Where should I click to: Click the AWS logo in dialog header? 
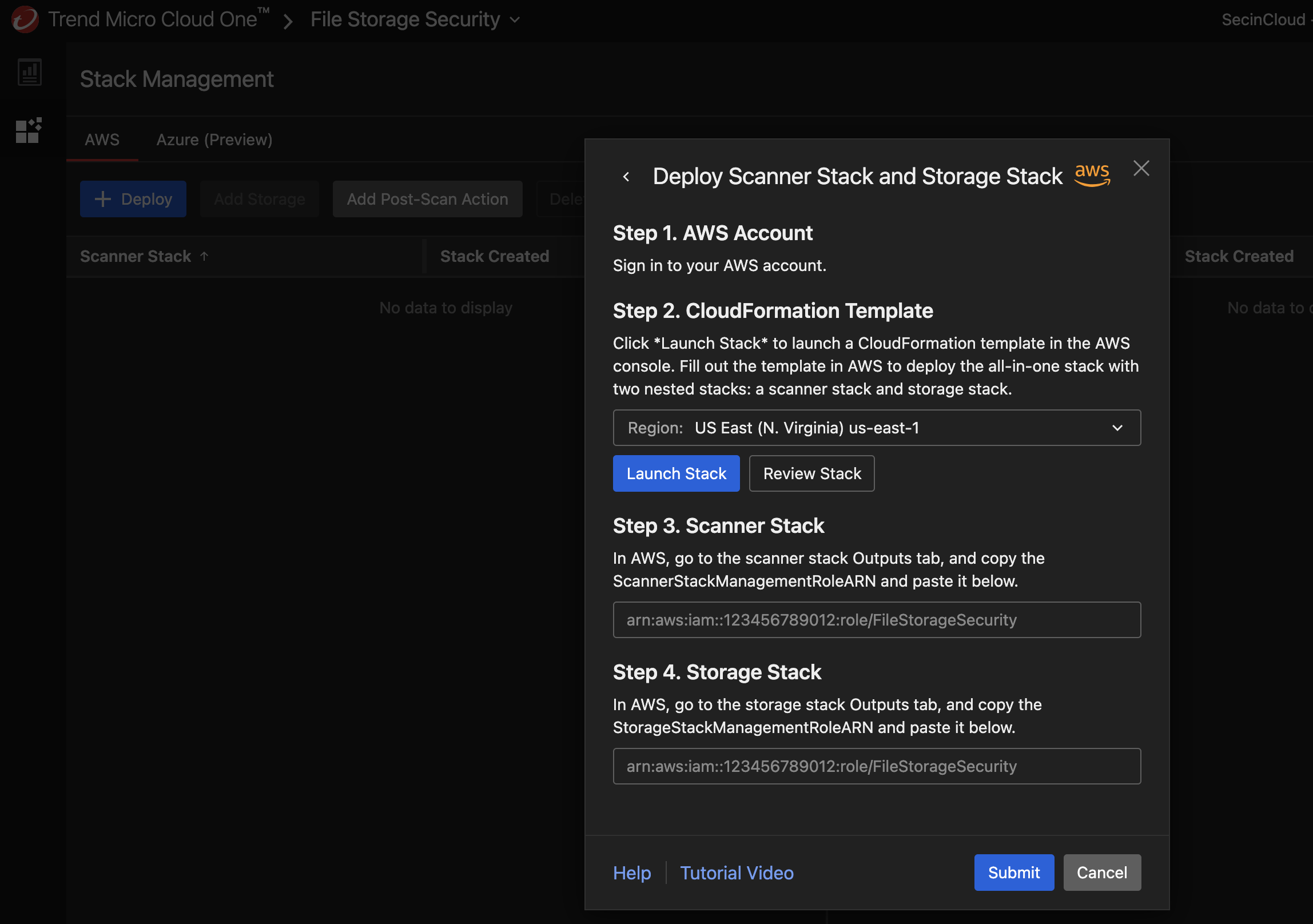pos(1092,174)
